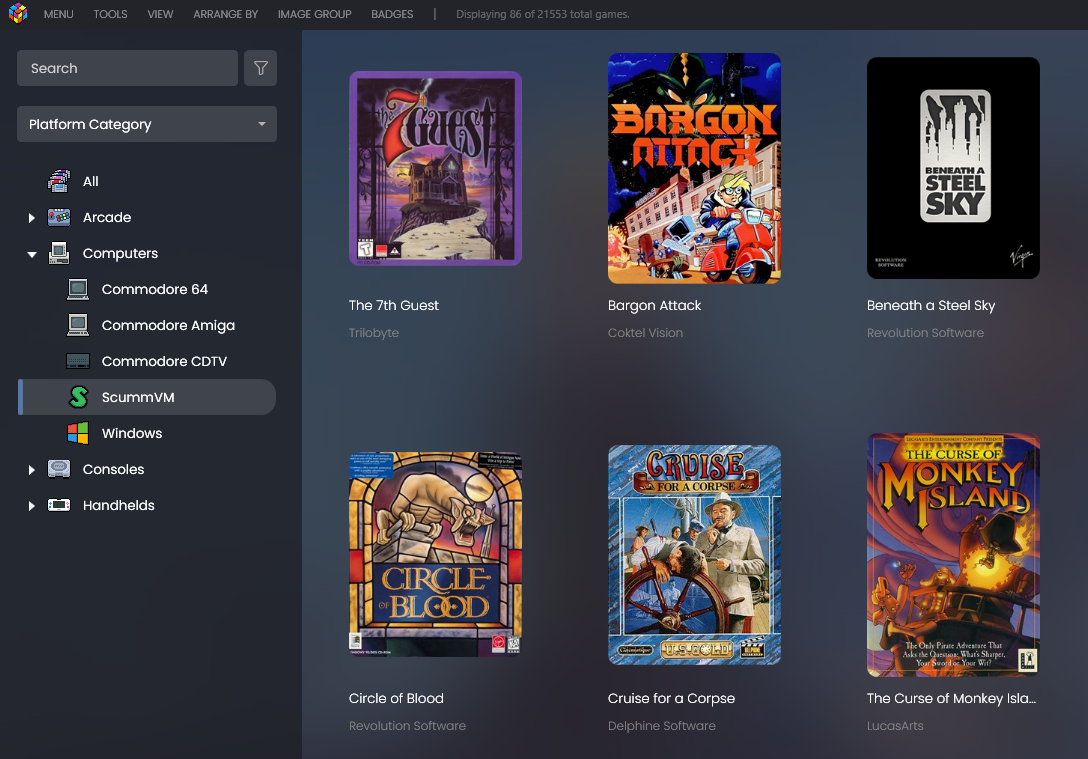
Task: Expand the Arcade tree node
Action: pyautogui.click(x=31, y=218)
